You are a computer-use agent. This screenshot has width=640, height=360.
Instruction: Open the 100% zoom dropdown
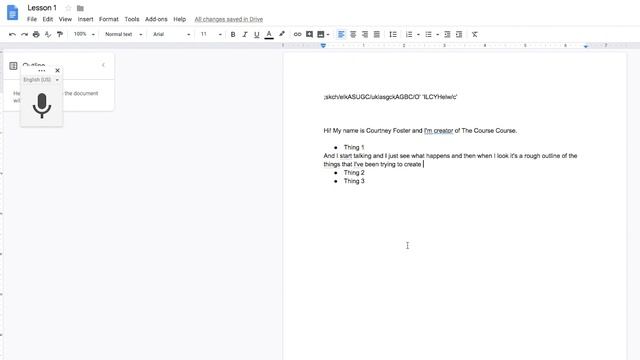[x=84, y=34]
